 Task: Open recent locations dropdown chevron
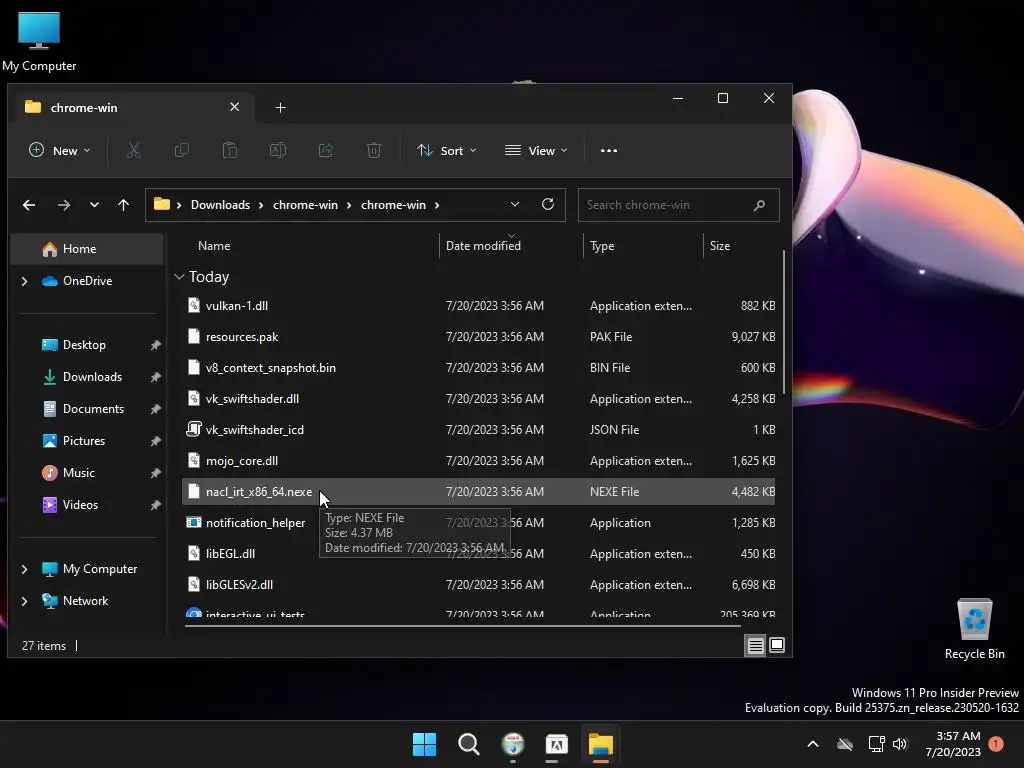(x=94, y=205)
